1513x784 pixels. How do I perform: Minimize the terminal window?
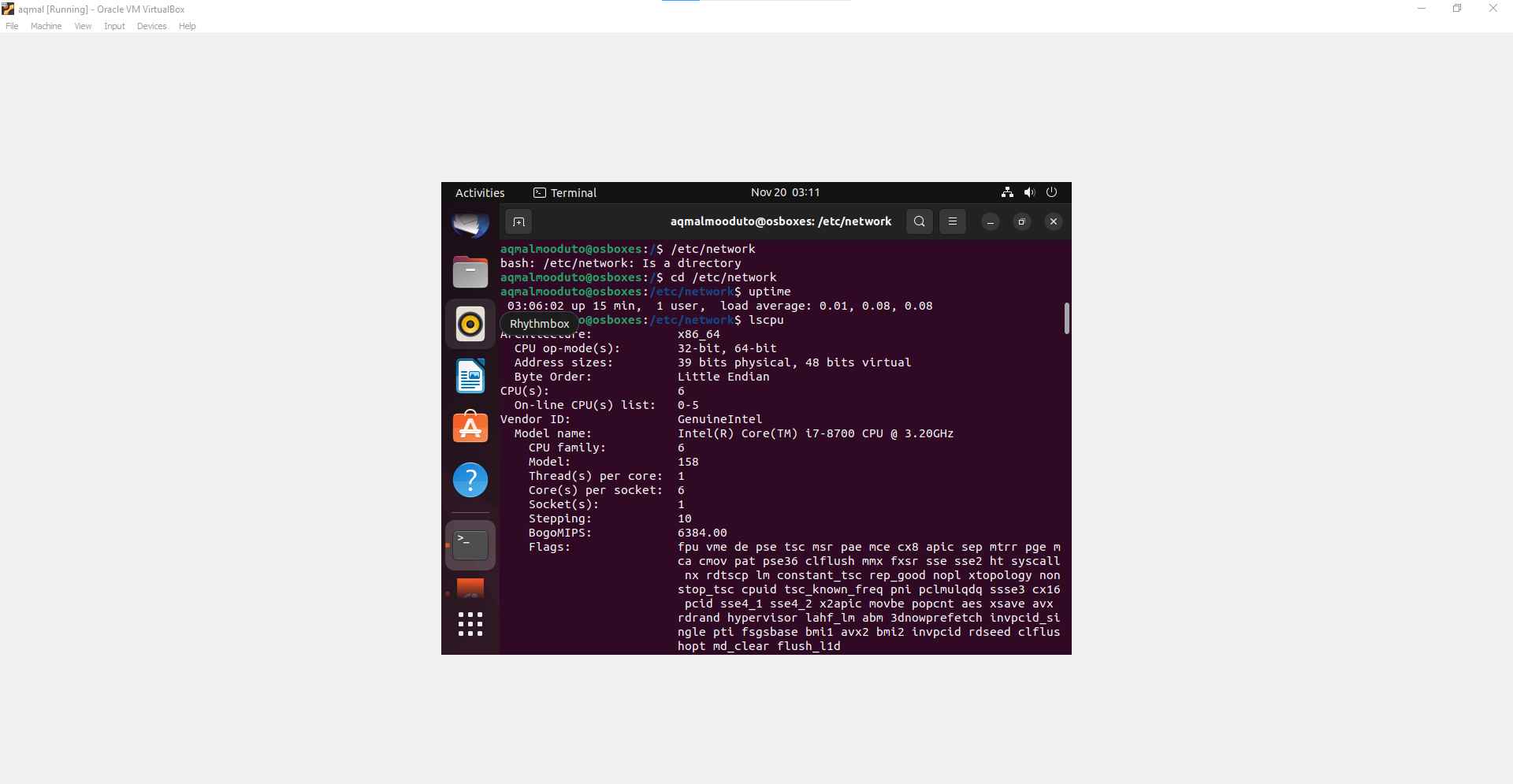tap(991, 222)
